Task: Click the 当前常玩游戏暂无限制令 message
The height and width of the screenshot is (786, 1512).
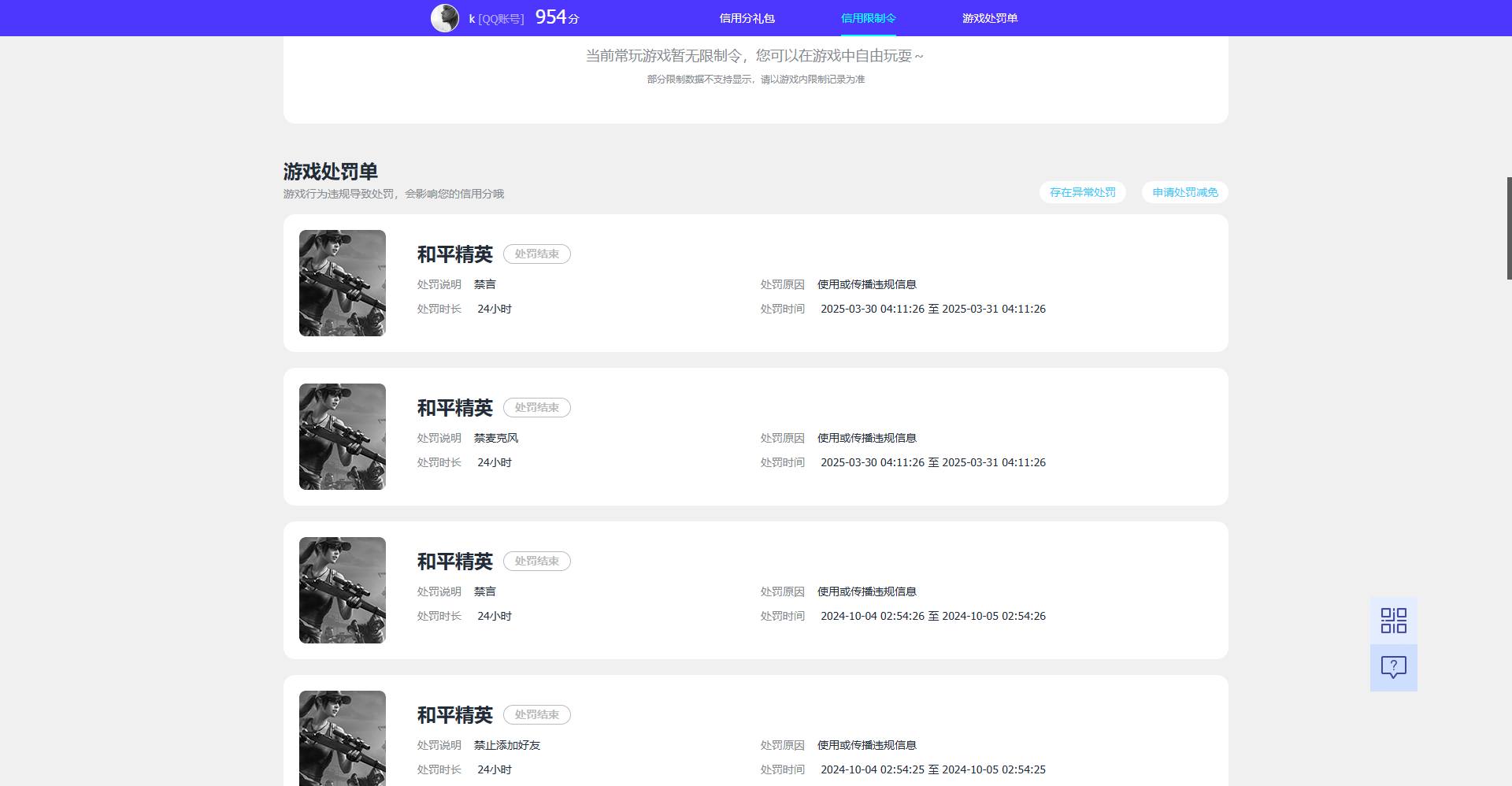Action: tap(754, 56)
